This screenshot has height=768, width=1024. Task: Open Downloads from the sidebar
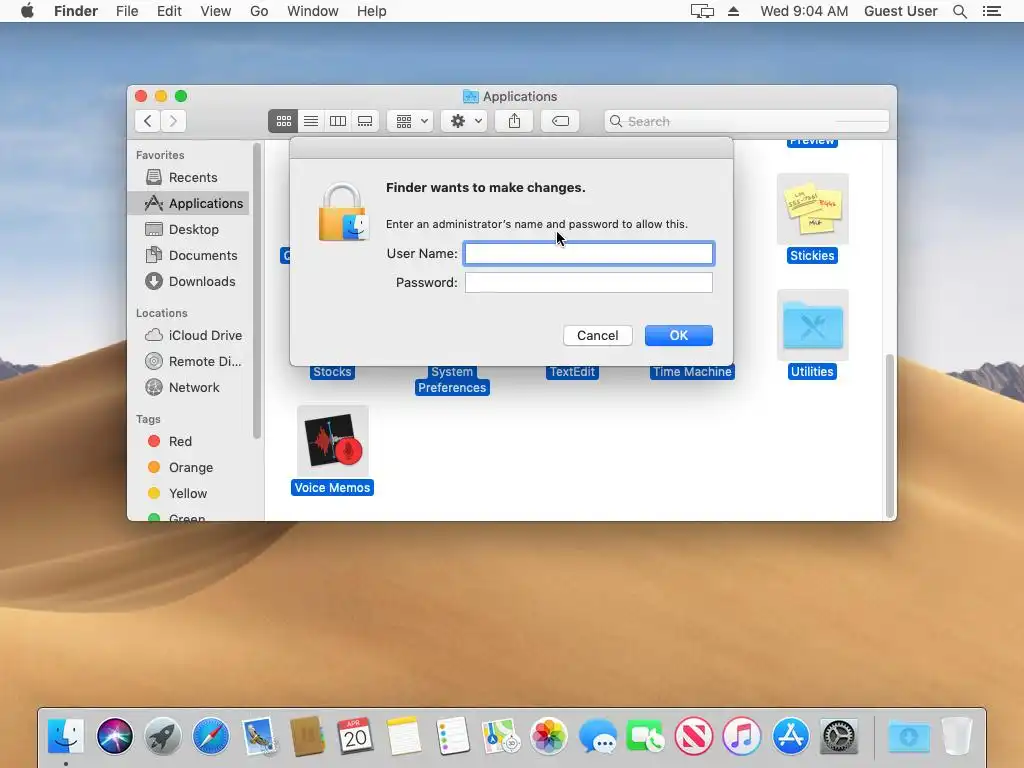[x=188, y=281]
